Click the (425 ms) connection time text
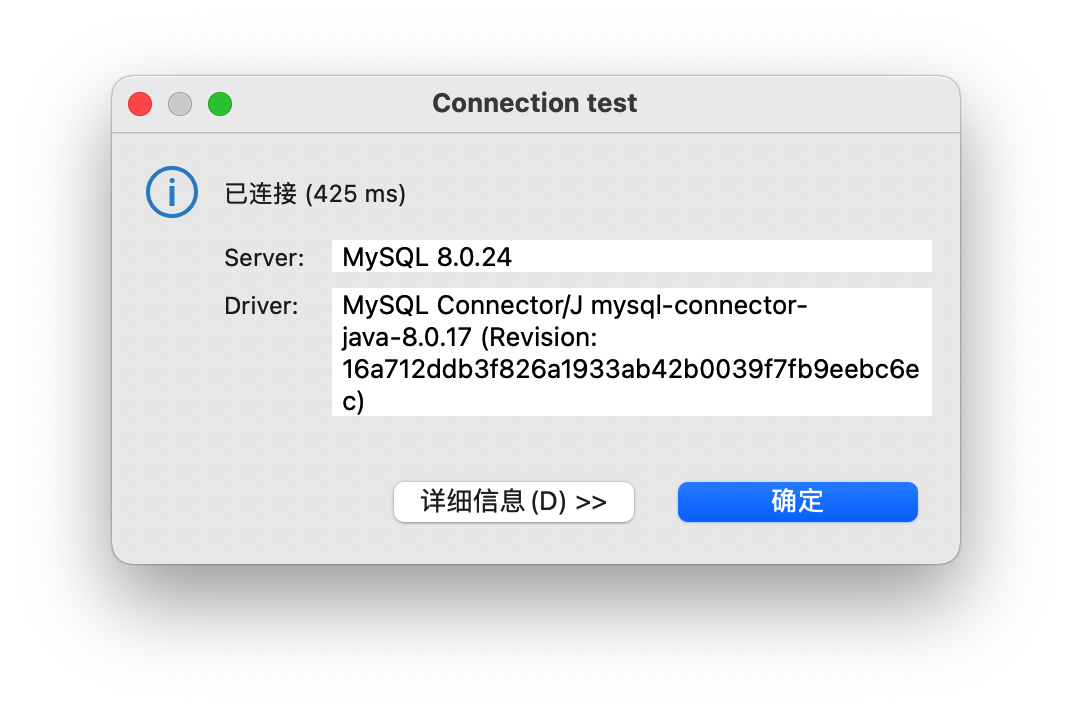This screenshot has height=712, width=1072. (355, 194)
